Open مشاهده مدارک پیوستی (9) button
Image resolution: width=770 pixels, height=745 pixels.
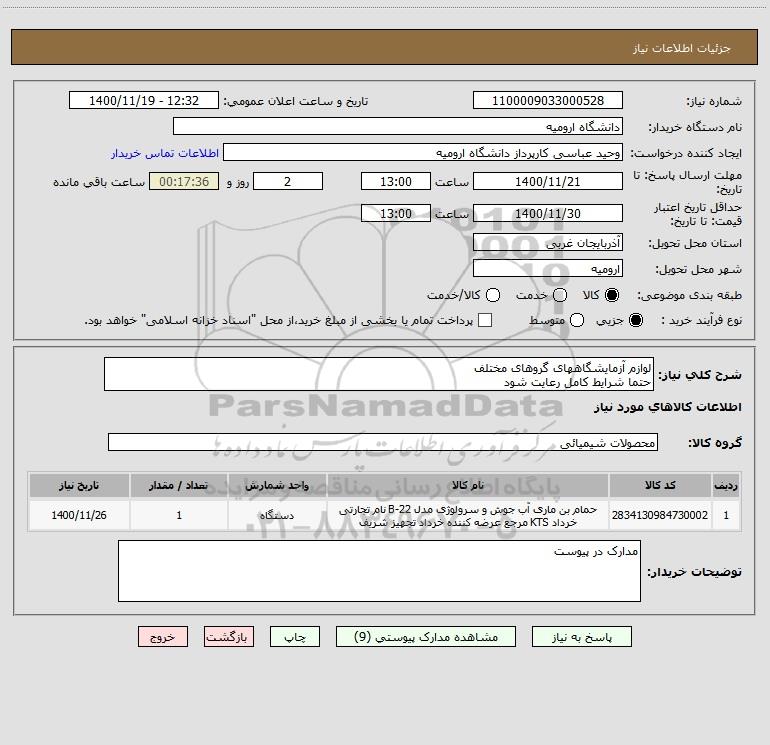[x=426, y=637]
